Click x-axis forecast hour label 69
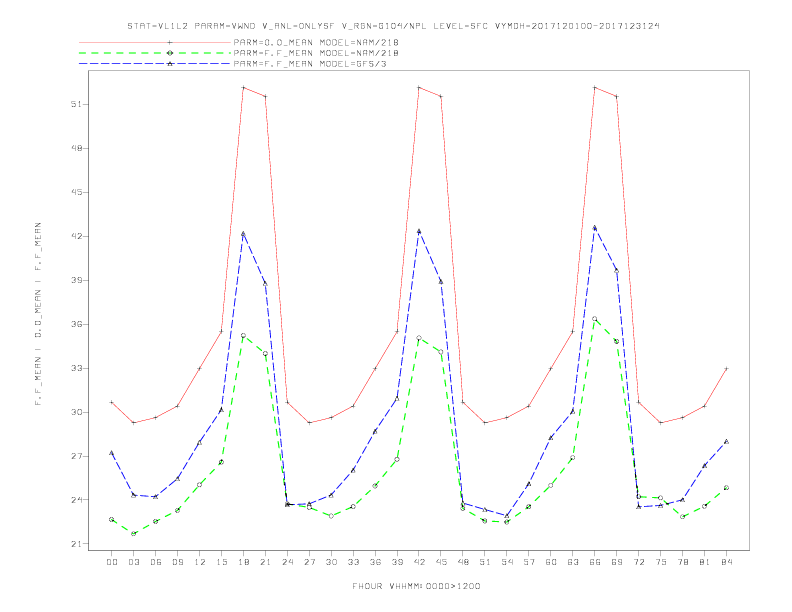The height and width of the screenshot is (612, 792). [x=617, y=562]
